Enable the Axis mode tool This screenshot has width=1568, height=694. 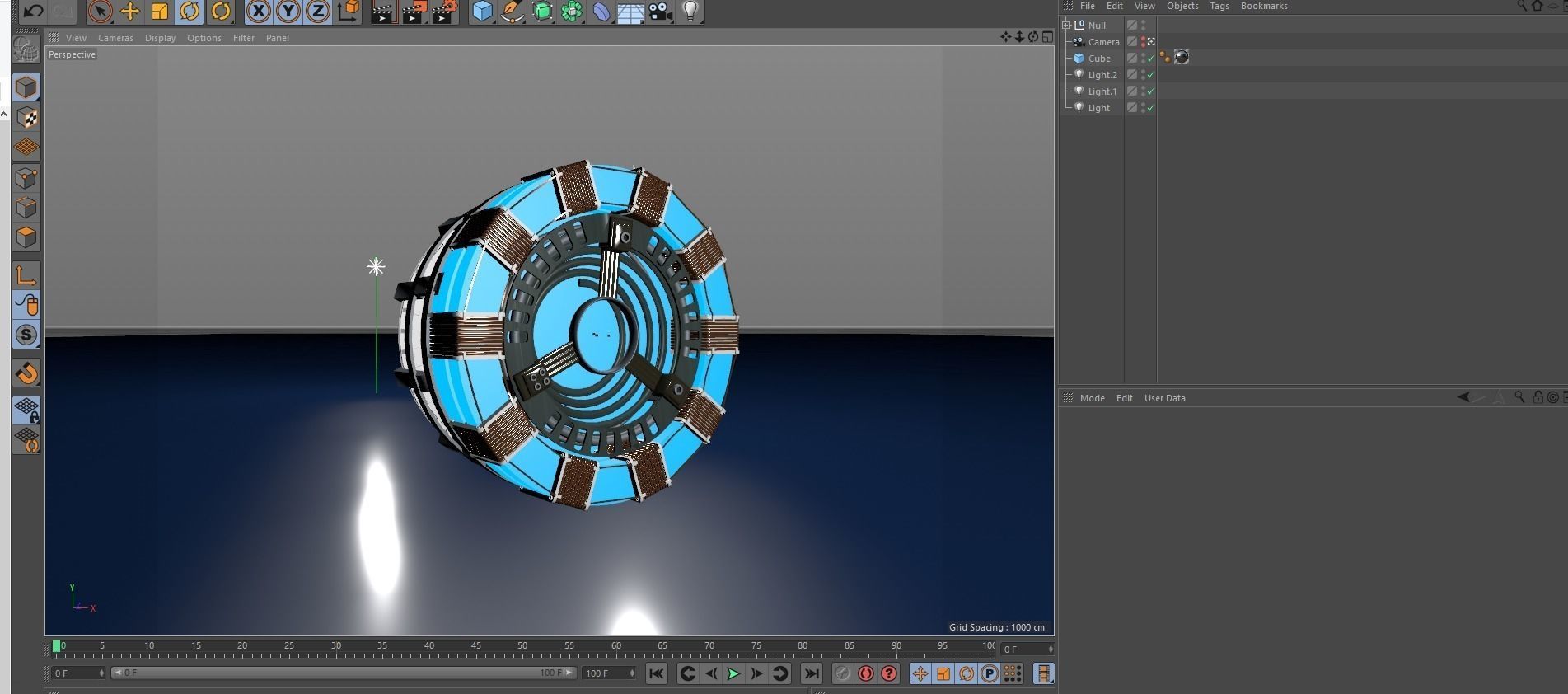[x=26, y=275]
